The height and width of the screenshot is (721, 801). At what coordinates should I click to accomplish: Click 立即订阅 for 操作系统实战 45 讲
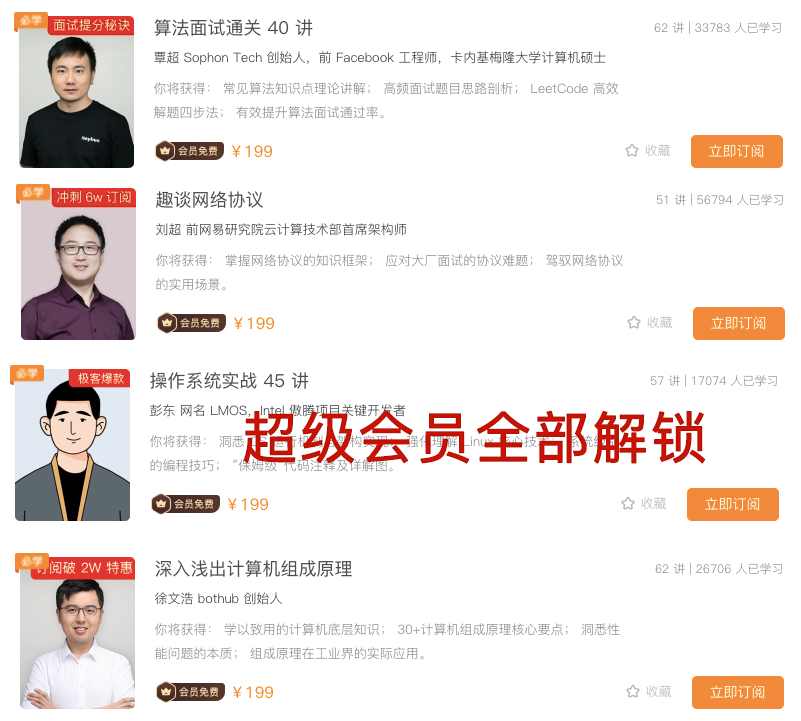(x=733, y=504)
